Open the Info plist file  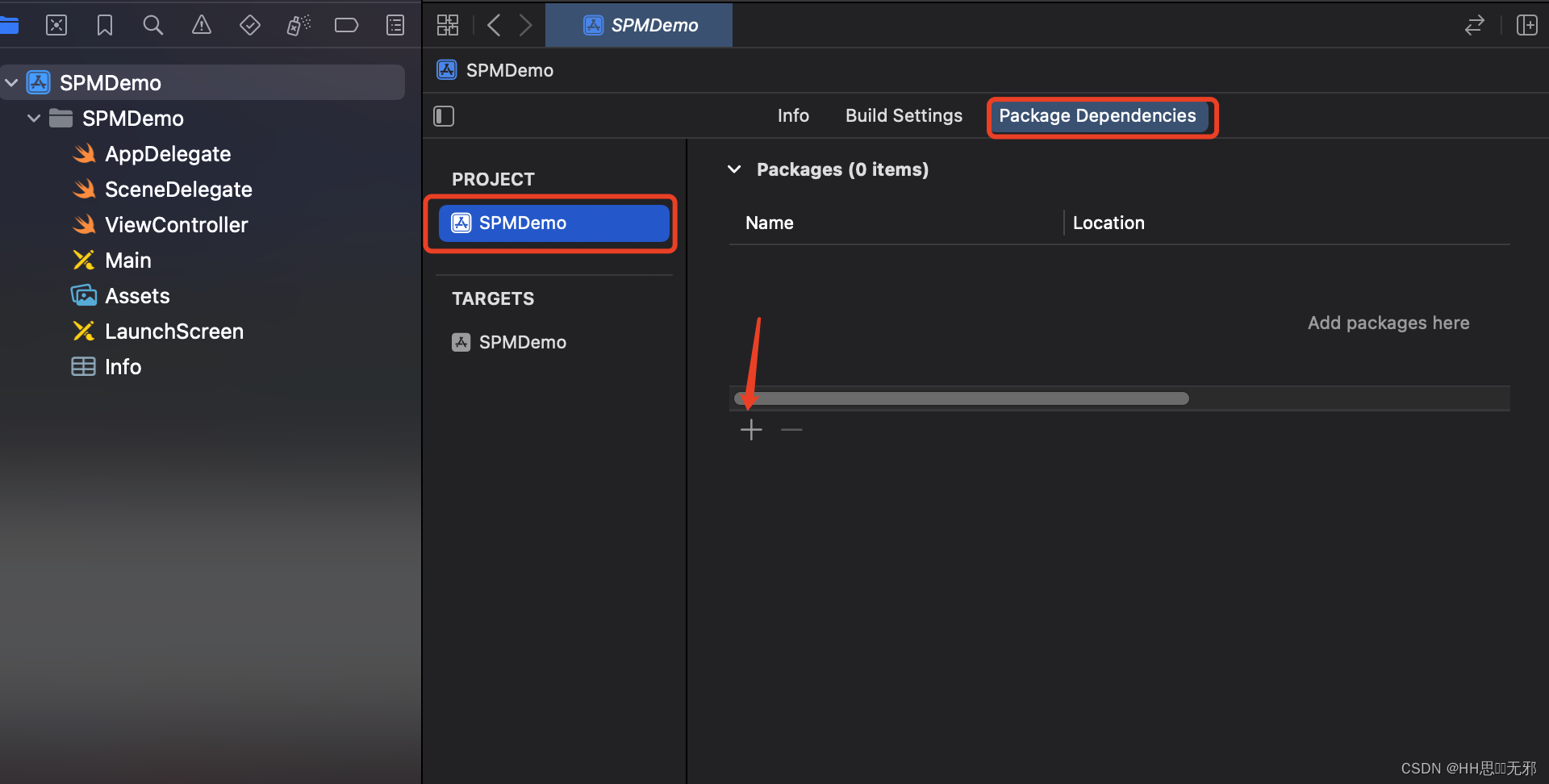(x=123, y=366)
